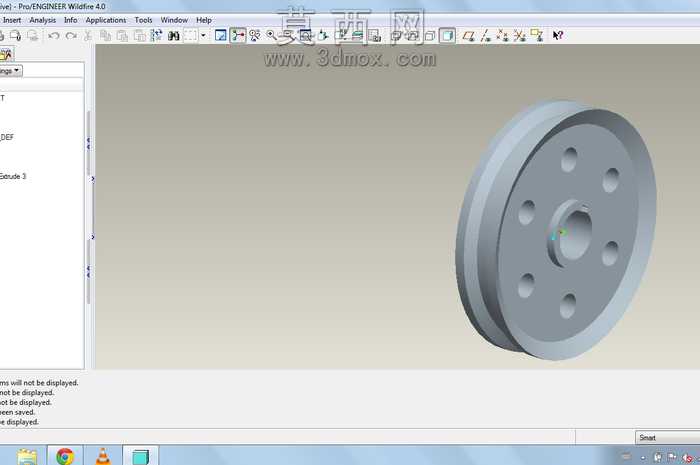Open VLC media player from taskbar
This screenshot has height=465, width=700.
pyautogui.click(x=103, y=456)
